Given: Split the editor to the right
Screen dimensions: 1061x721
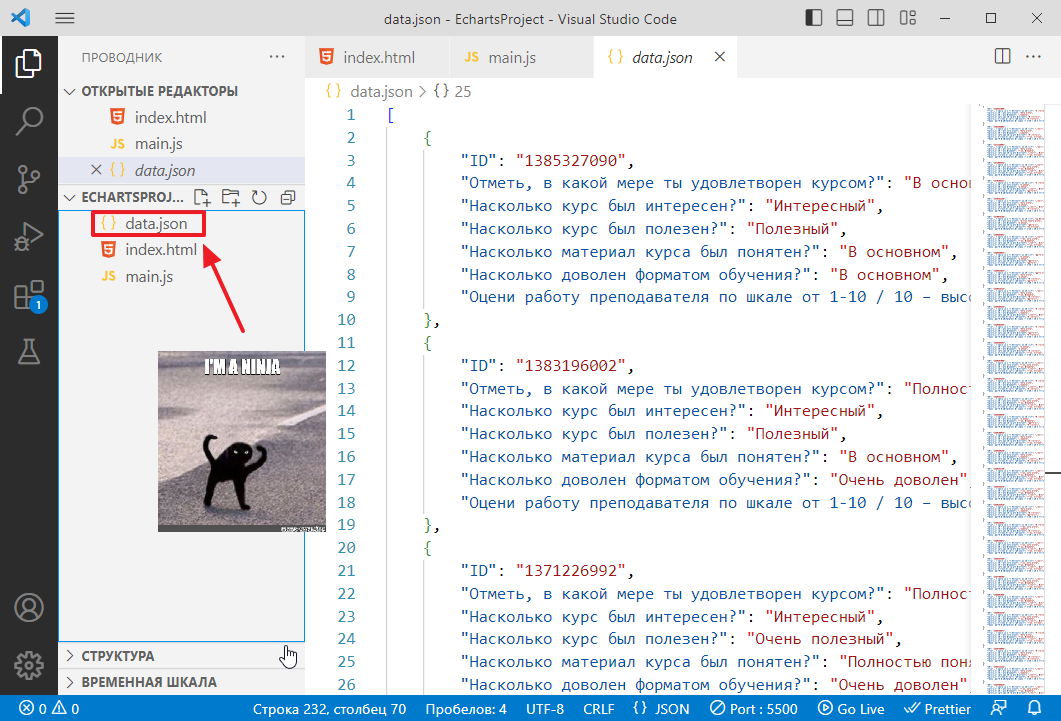Looking at the screenshot, I should click(1002, 57).
